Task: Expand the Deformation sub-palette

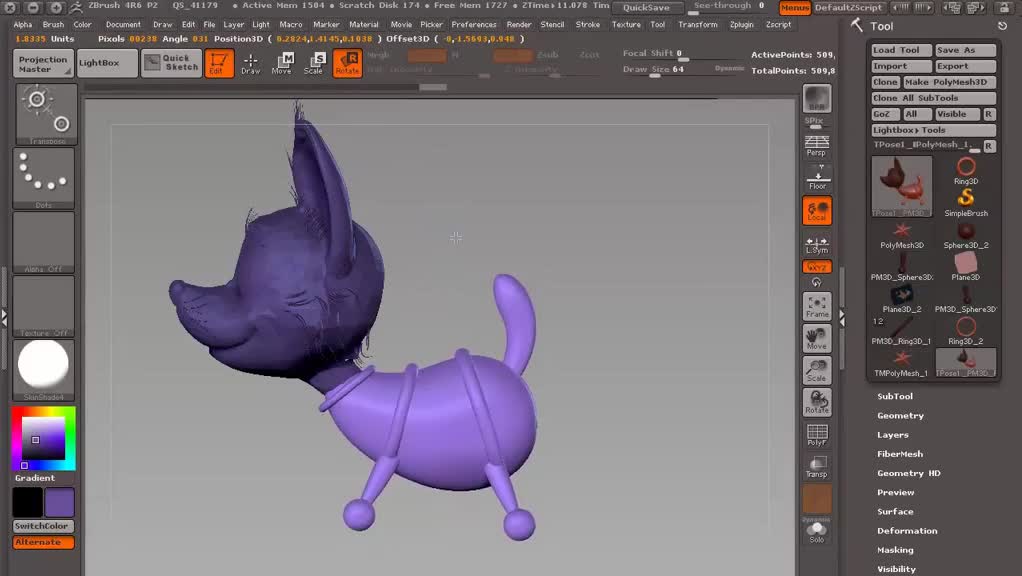Action: pos(907,531)
